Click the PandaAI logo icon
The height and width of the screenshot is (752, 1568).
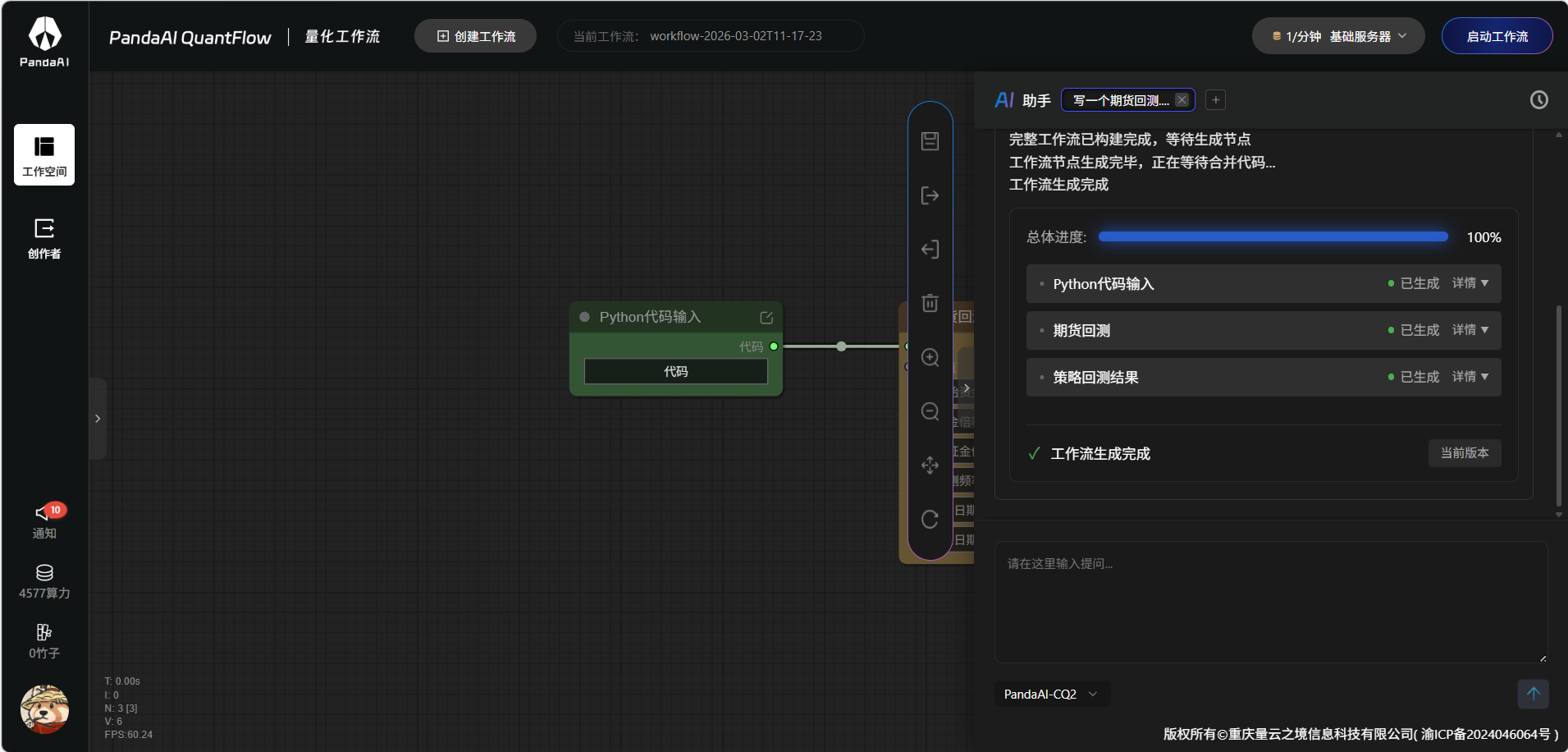pyautogui.click(x=44, y=41)
